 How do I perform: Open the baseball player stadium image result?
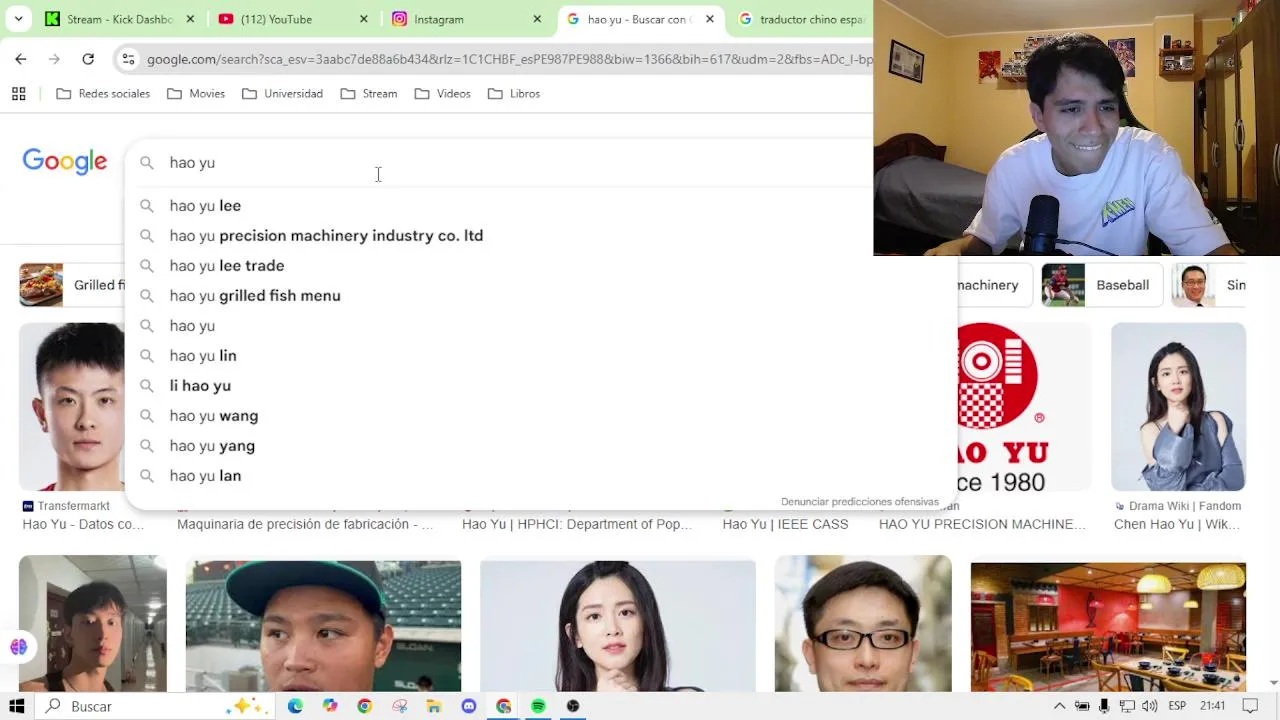coord(323,626)
